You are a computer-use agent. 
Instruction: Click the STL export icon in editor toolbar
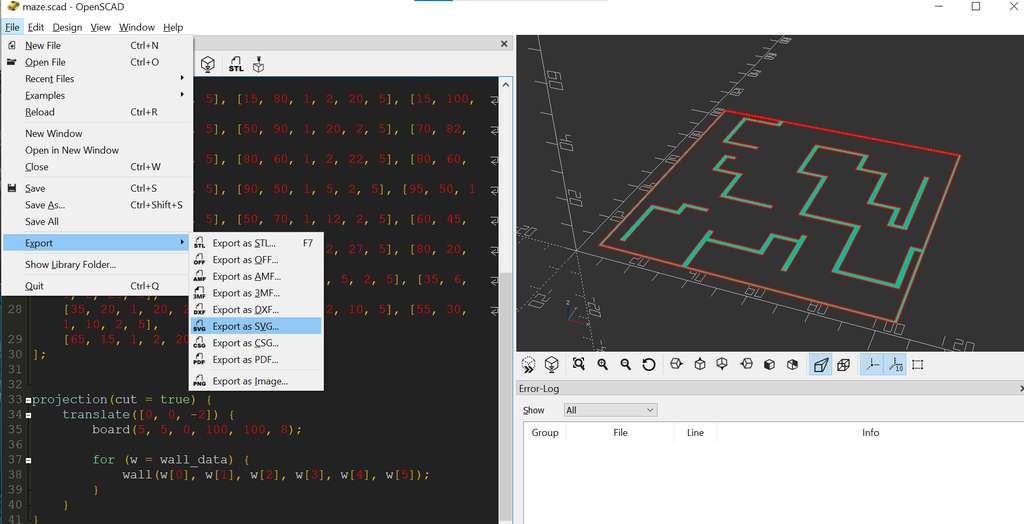pyautogui.click(x=236, y=64)
